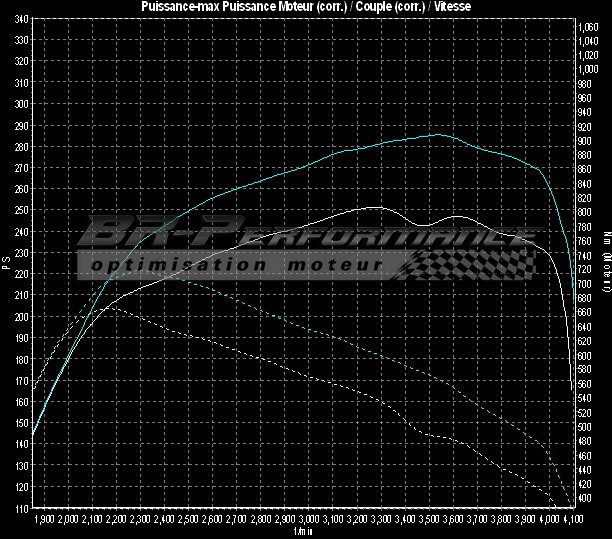Click the white dashed curve's highest point
Screen dimensions: 612x539
[x=110, y=306]
